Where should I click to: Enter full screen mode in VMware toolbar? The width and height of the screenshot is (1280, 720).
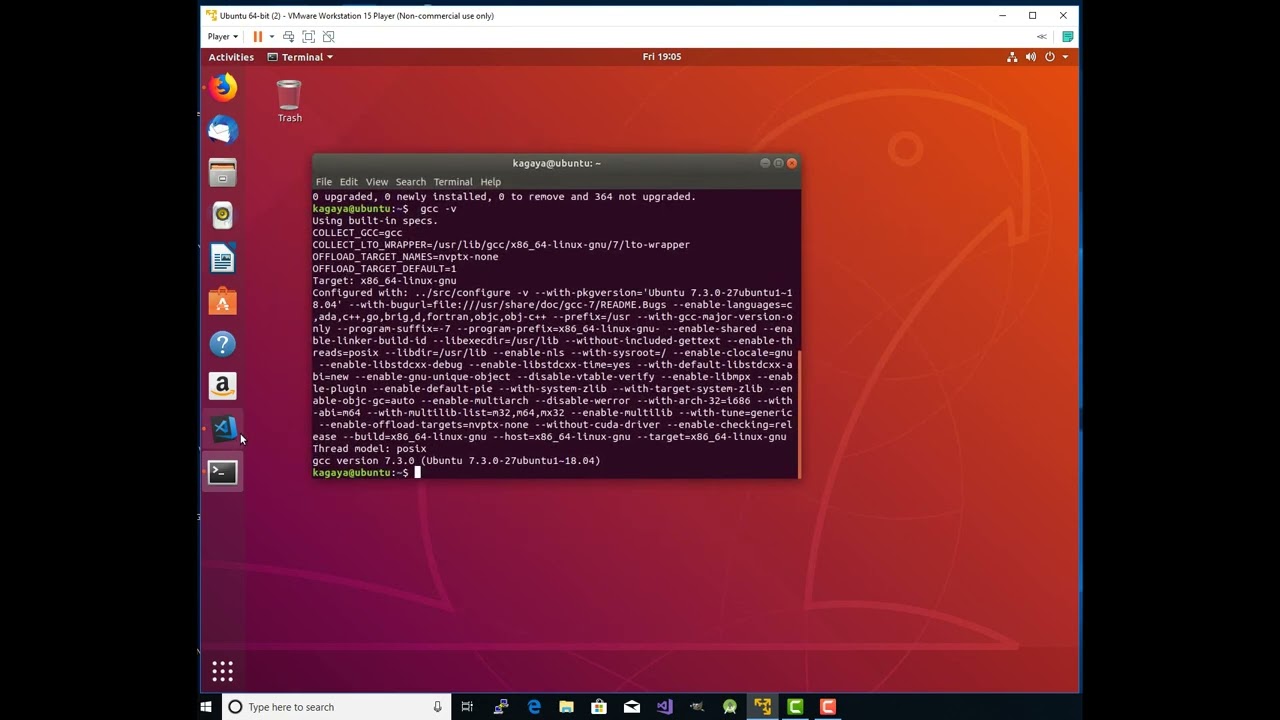[x=308, y=37]
